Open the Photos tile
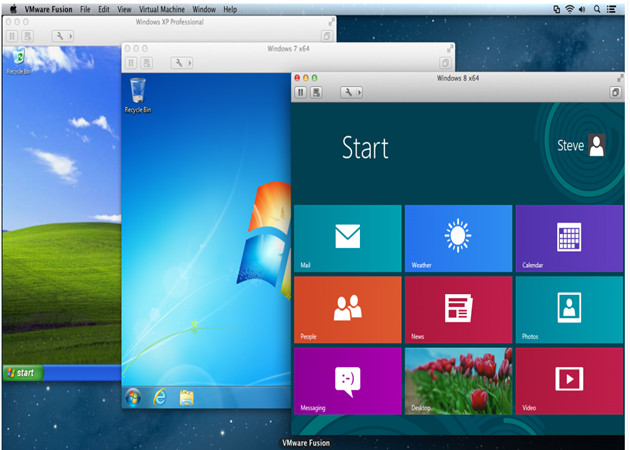 [x=568, y=309]
